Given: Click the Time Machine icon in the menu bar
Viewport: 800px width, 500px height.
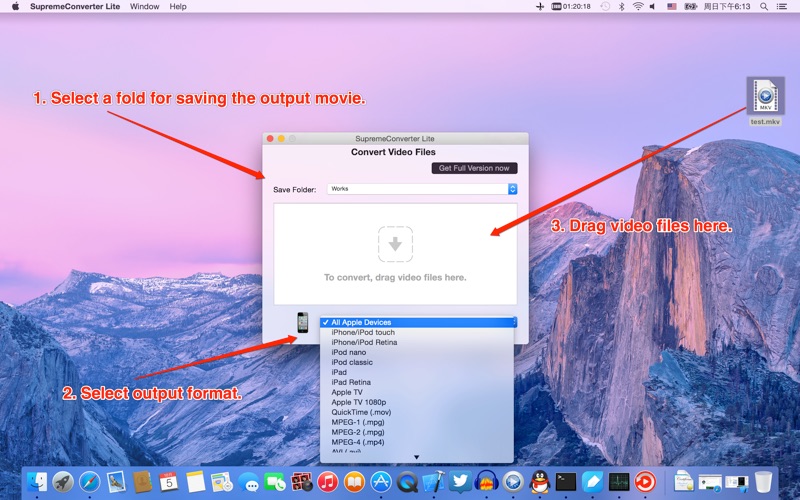Looking at the screenshot, I should 605,7.
